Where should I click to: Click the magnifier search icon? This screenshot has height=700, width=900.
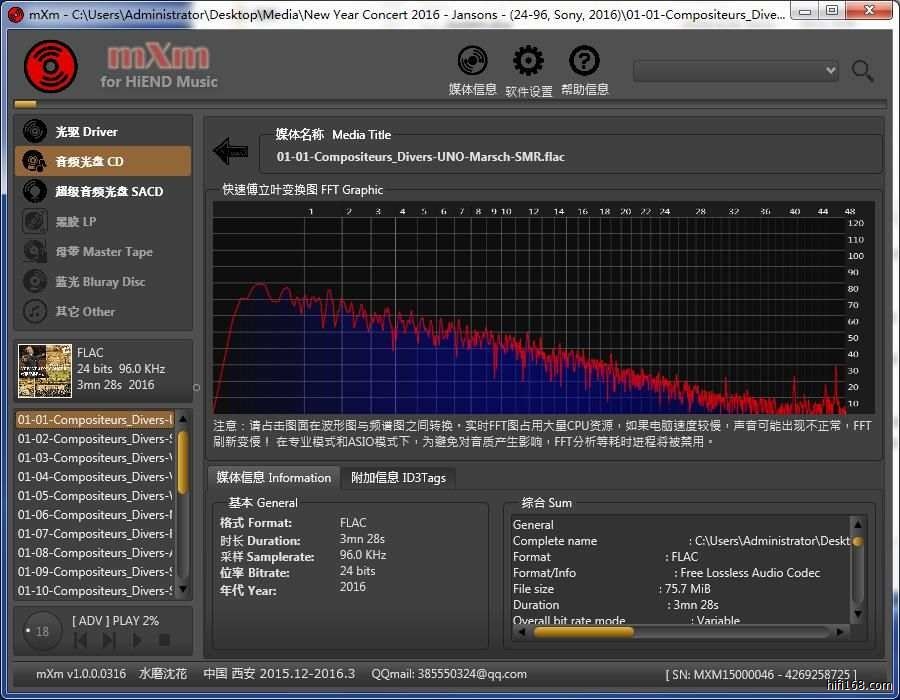[x=862, y=70]
